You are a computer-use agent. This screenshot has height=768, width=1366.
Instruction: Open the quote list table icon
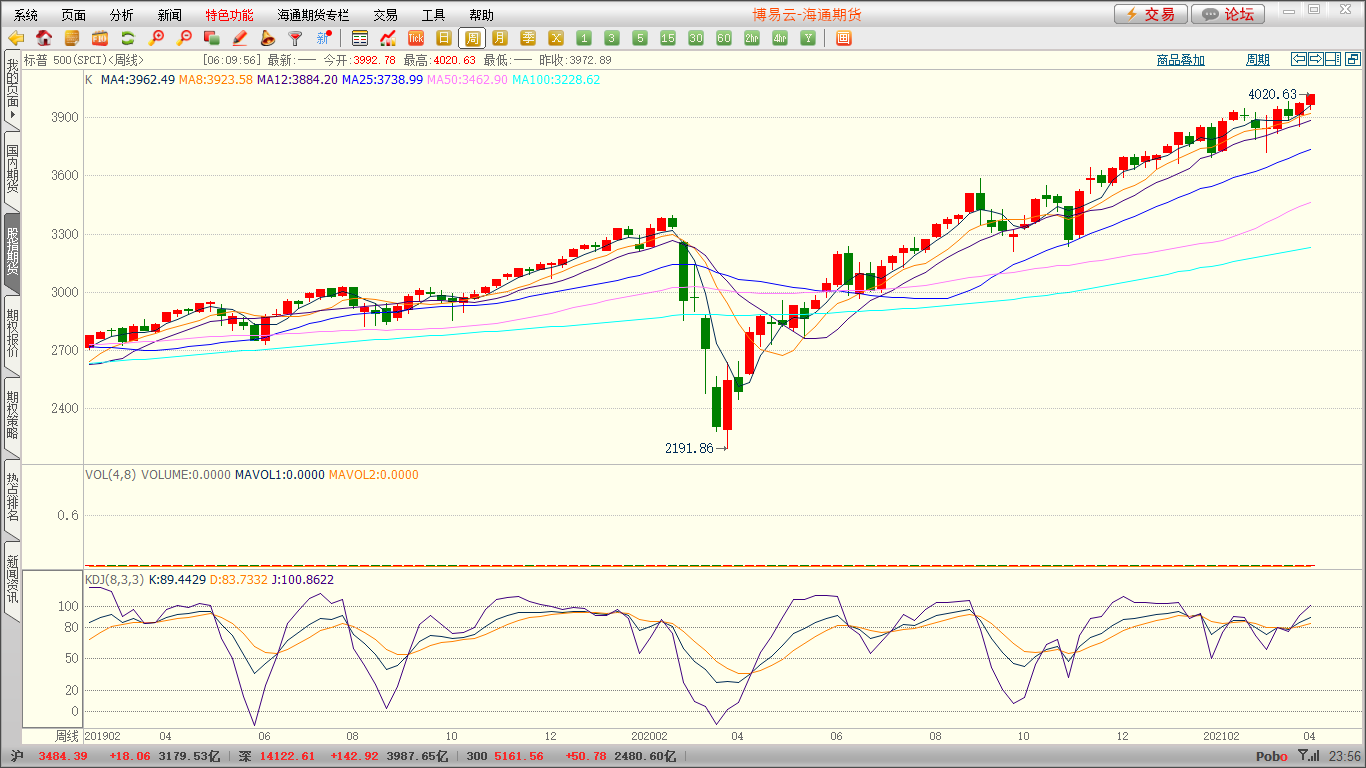pyautogui.click(x=360, y=38)
